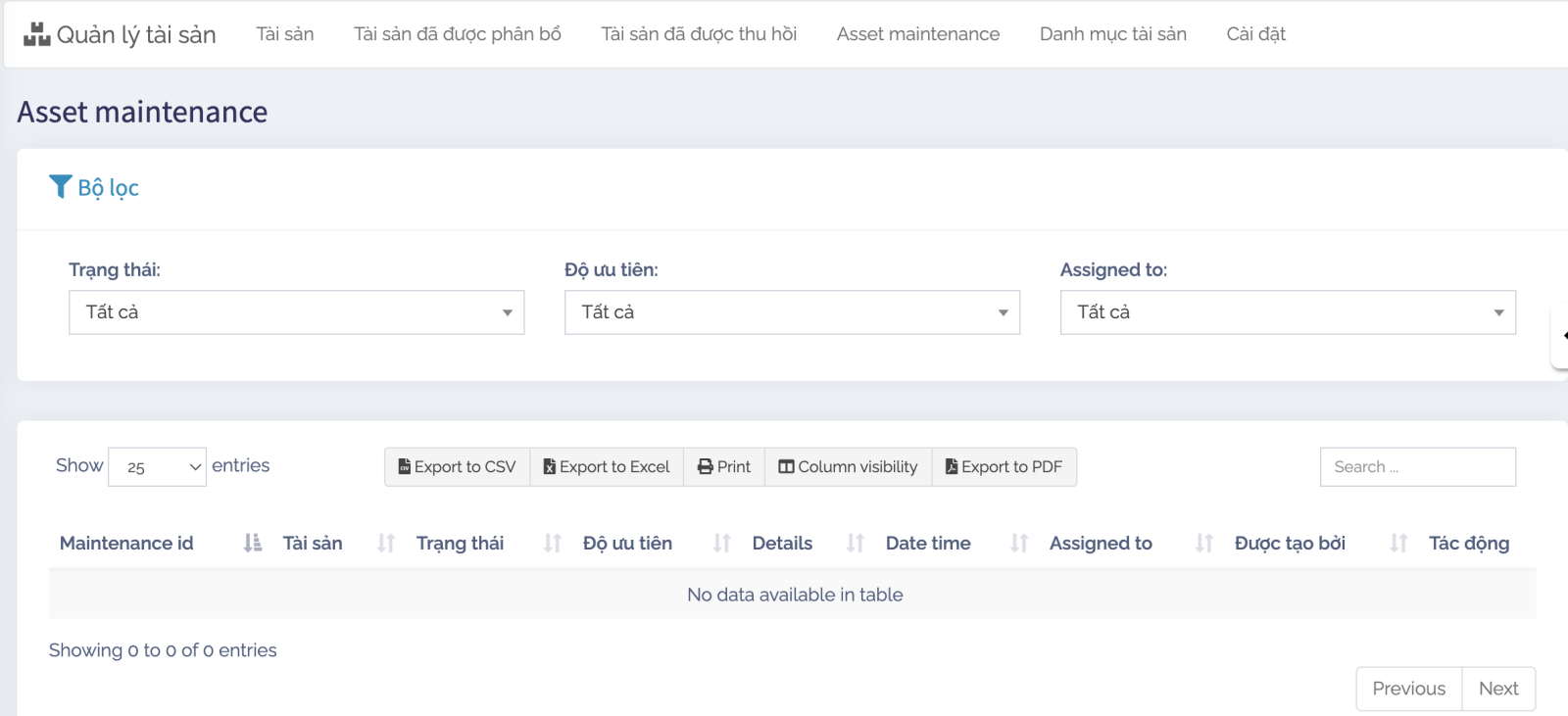1568x716 pixels.
Task: Expand the Độ ưu tiên filter dropdown
Action: (792, 312)
